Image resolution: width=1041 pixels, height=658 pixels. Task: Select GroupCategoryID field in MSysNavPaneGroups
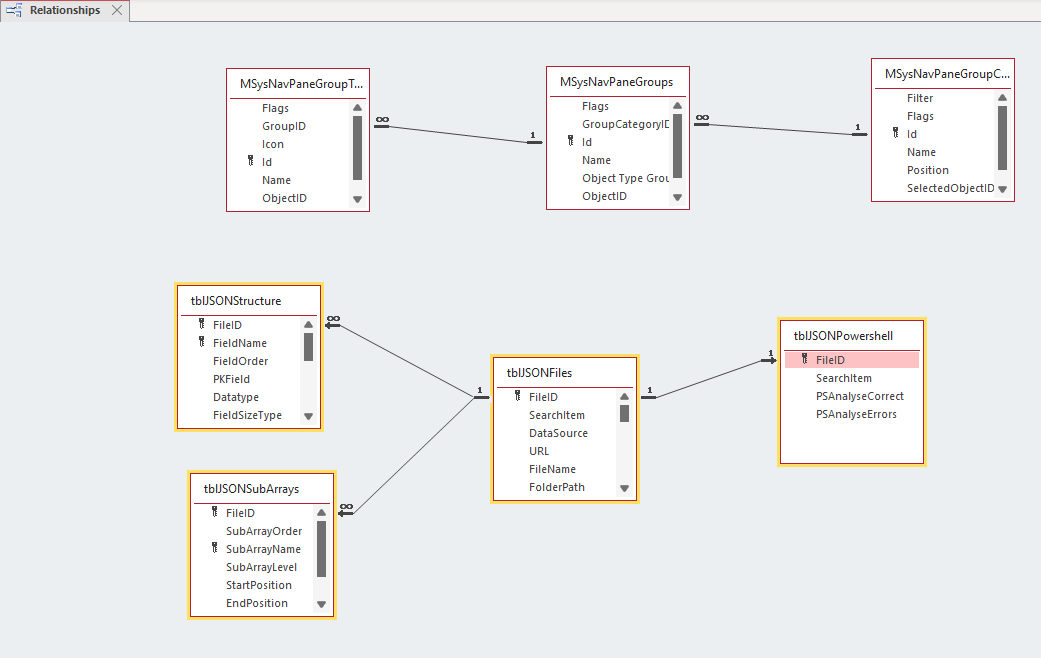(625, 124)
